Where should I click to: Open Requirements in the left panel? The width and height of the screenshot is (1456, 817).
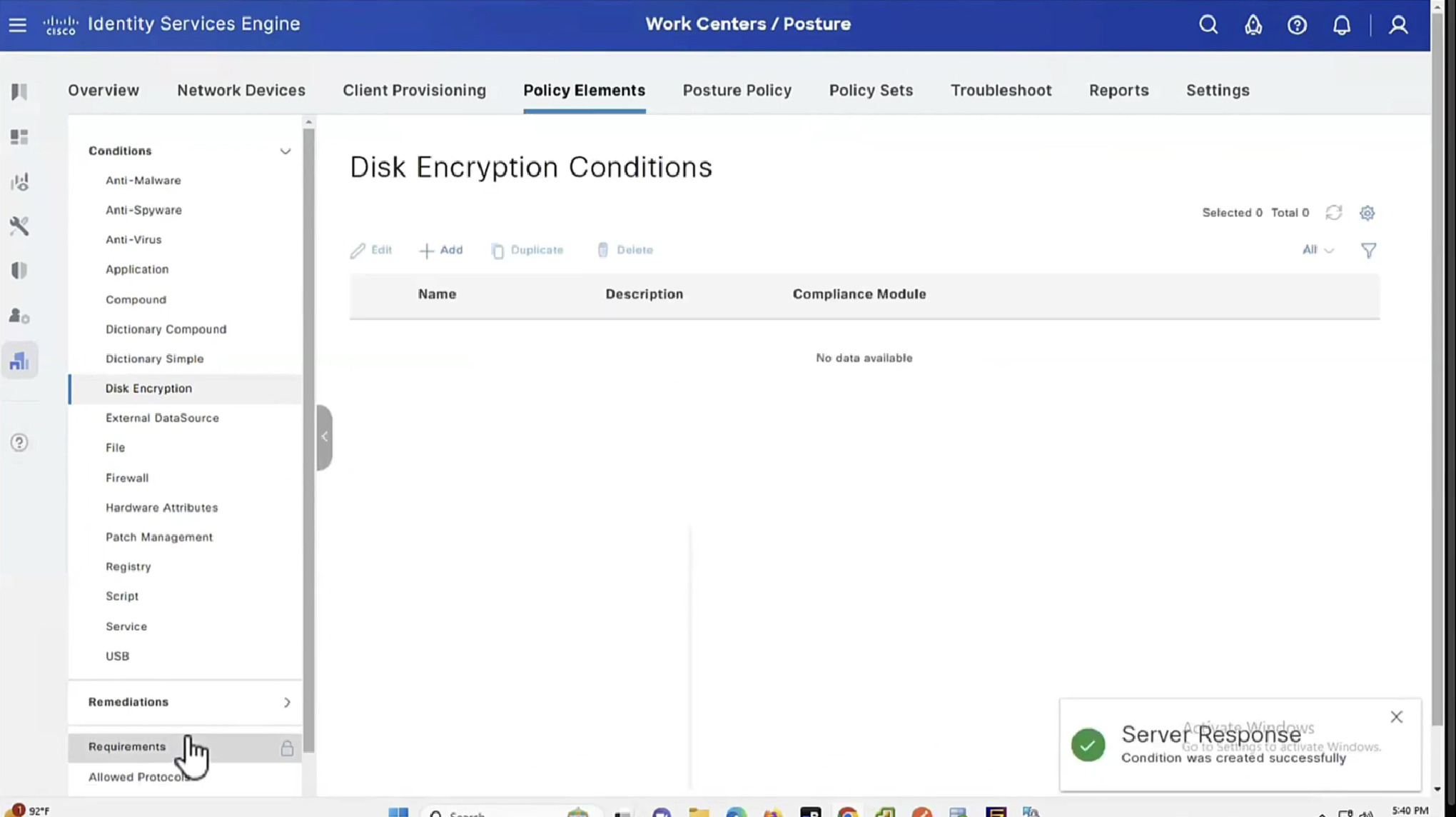click(x=127, y=746)
